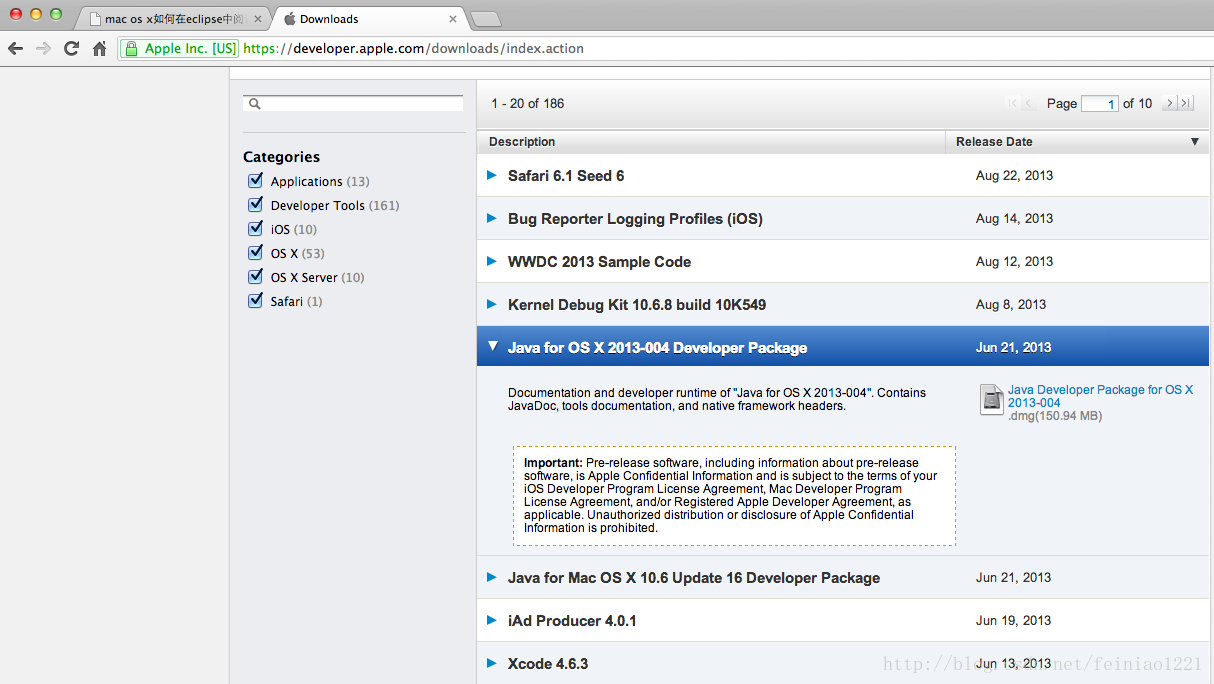This screenshot has width=1214, height=684.
Task: Open a new browser tab
Action: coord(485,19)
